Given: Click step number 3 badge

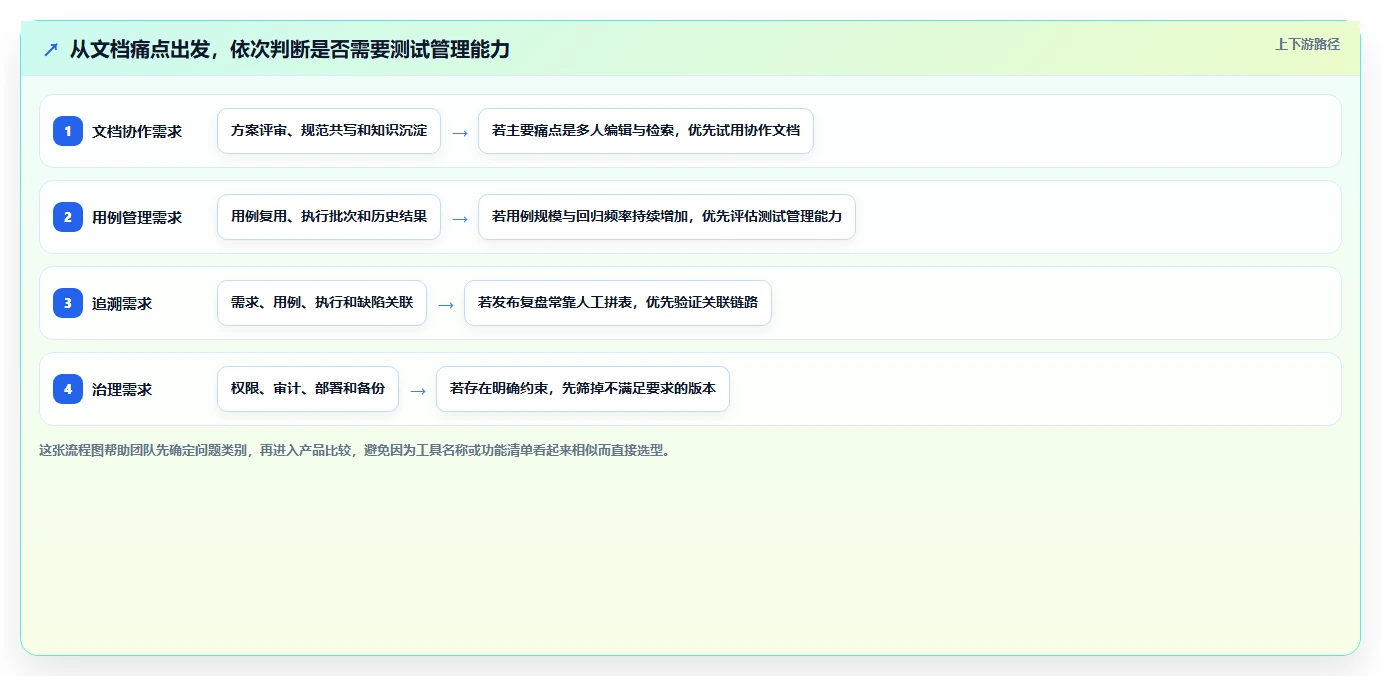Looking at the screenshot, I should [68, 303].
